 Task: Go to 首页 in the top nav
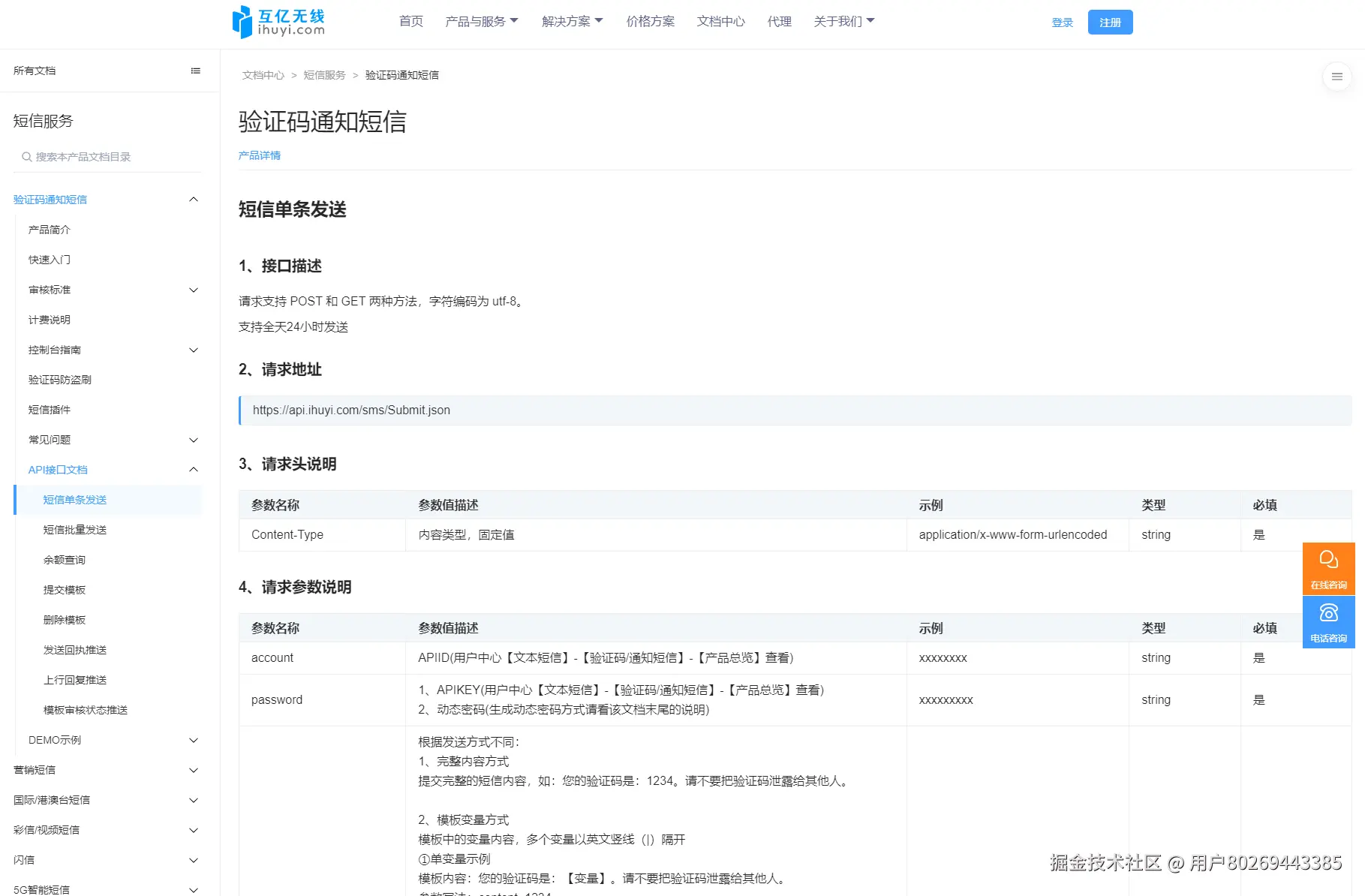click(411, 21)
